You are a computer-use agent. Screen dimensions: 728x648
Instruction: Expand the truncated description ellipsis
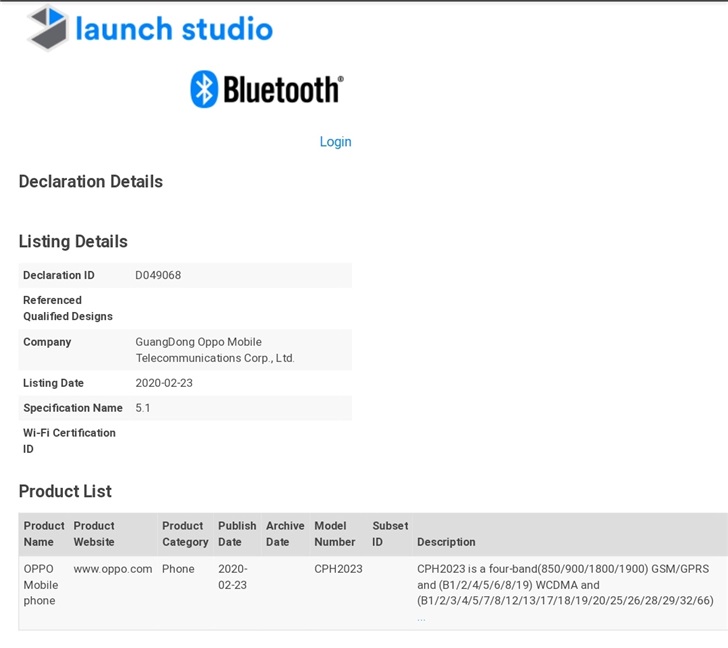(421, 619)
